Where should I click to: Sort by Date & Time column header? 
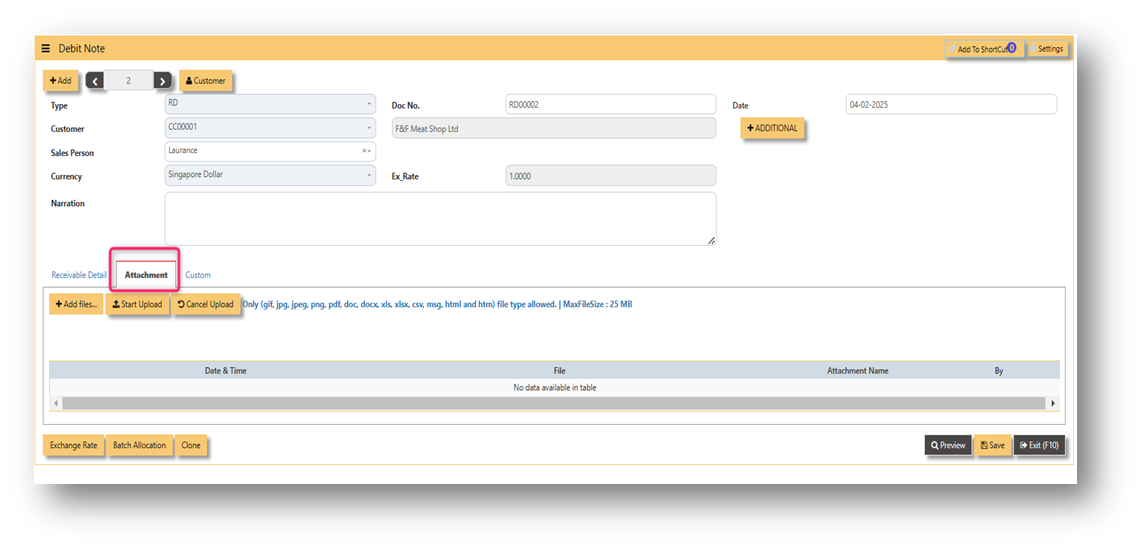pos(225,371)
